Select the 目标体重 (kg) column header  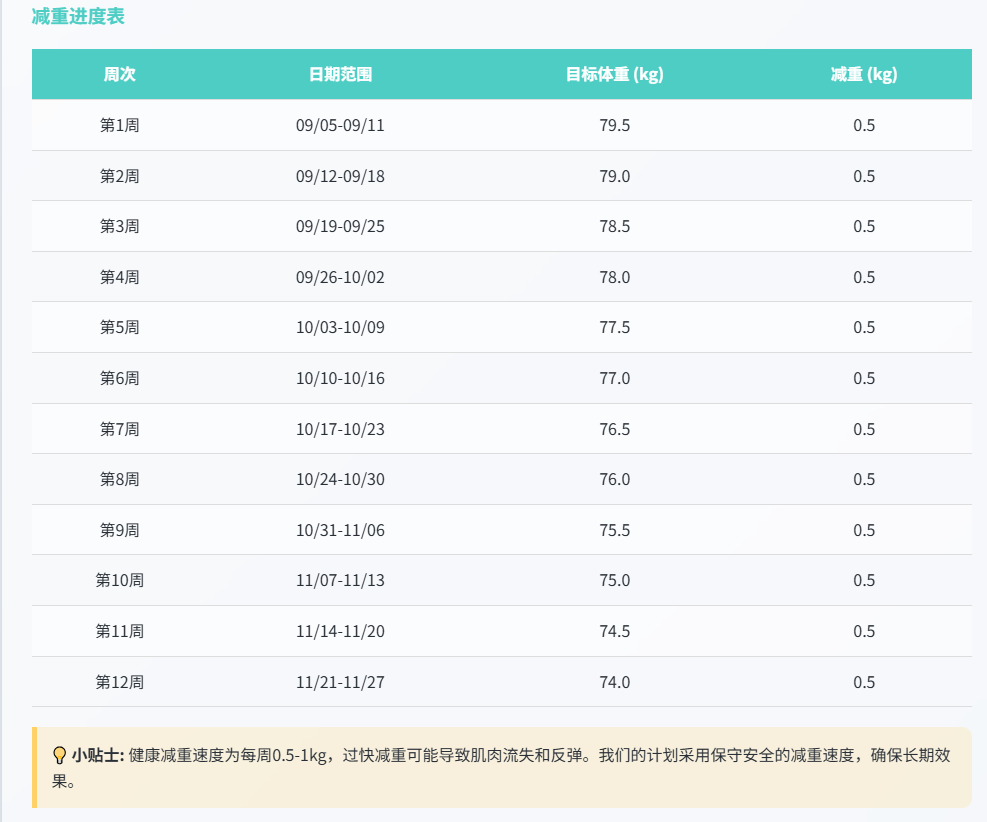[614, 74]
